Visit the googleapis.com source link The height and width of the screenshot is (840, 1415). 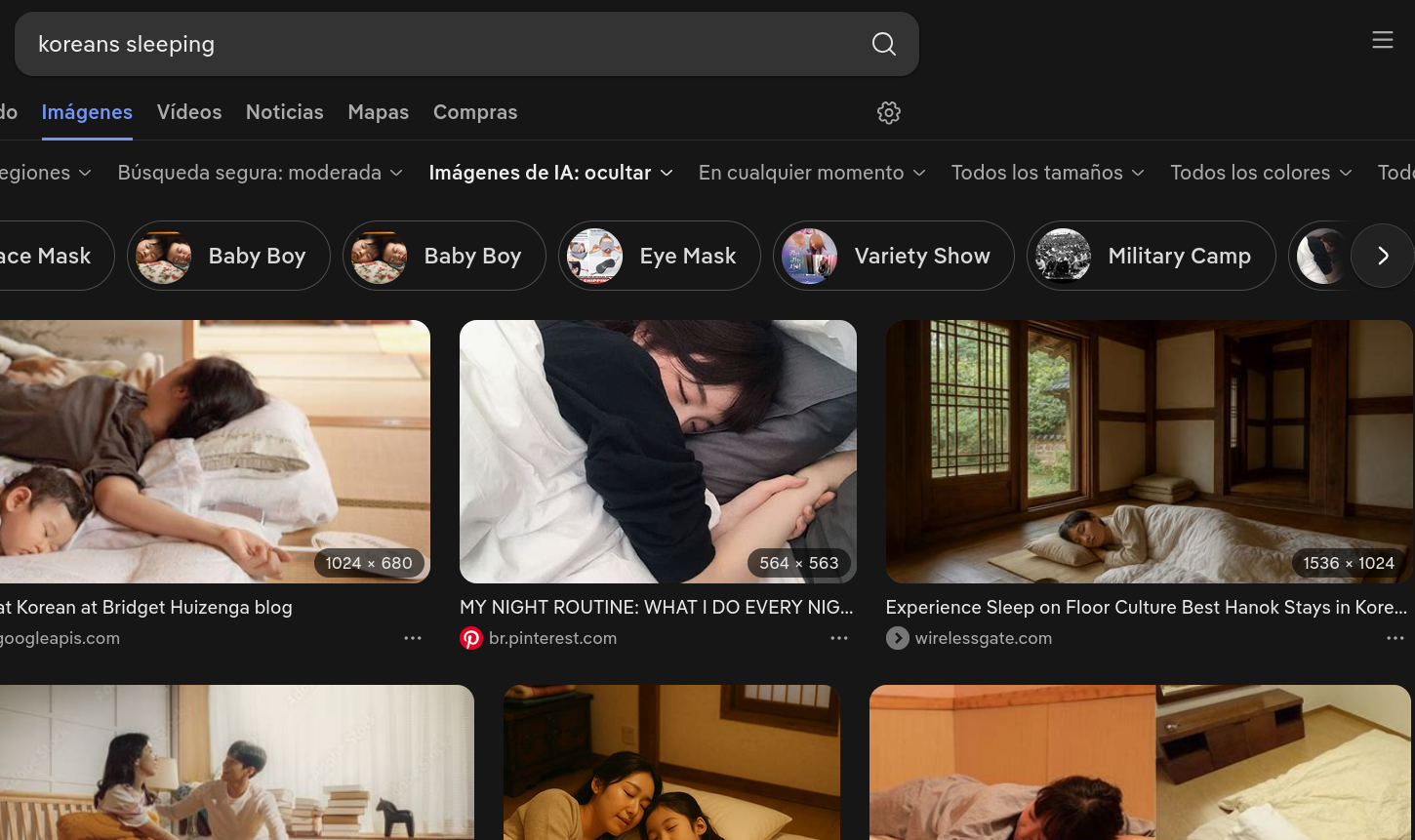60,638
